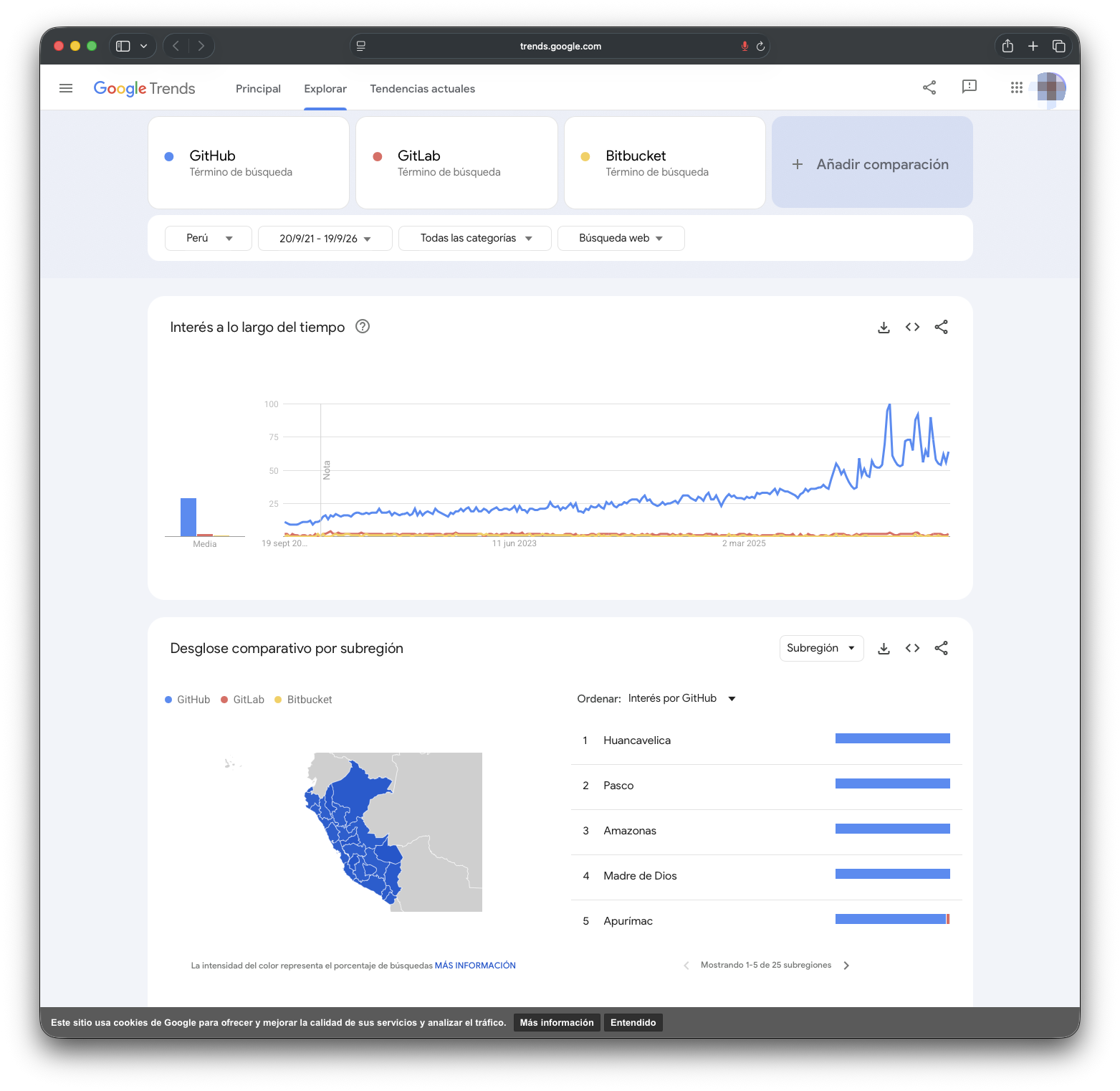Toggle the Safari sidebar
1120x1091 pixels.
point(123,46)
